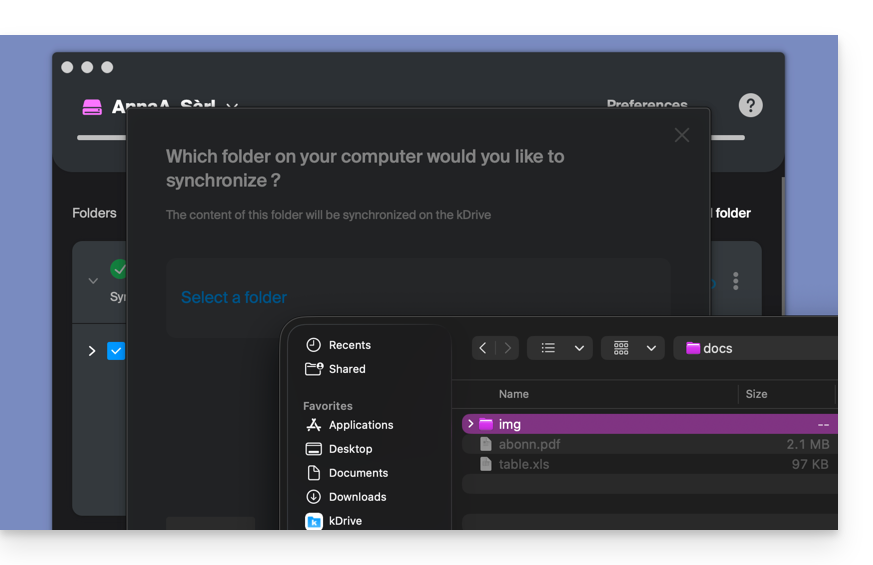Image resolution: width=873 pixels, height=565 pixels.
Task: Sort files by the Name column header
Action: pos(514,394)
